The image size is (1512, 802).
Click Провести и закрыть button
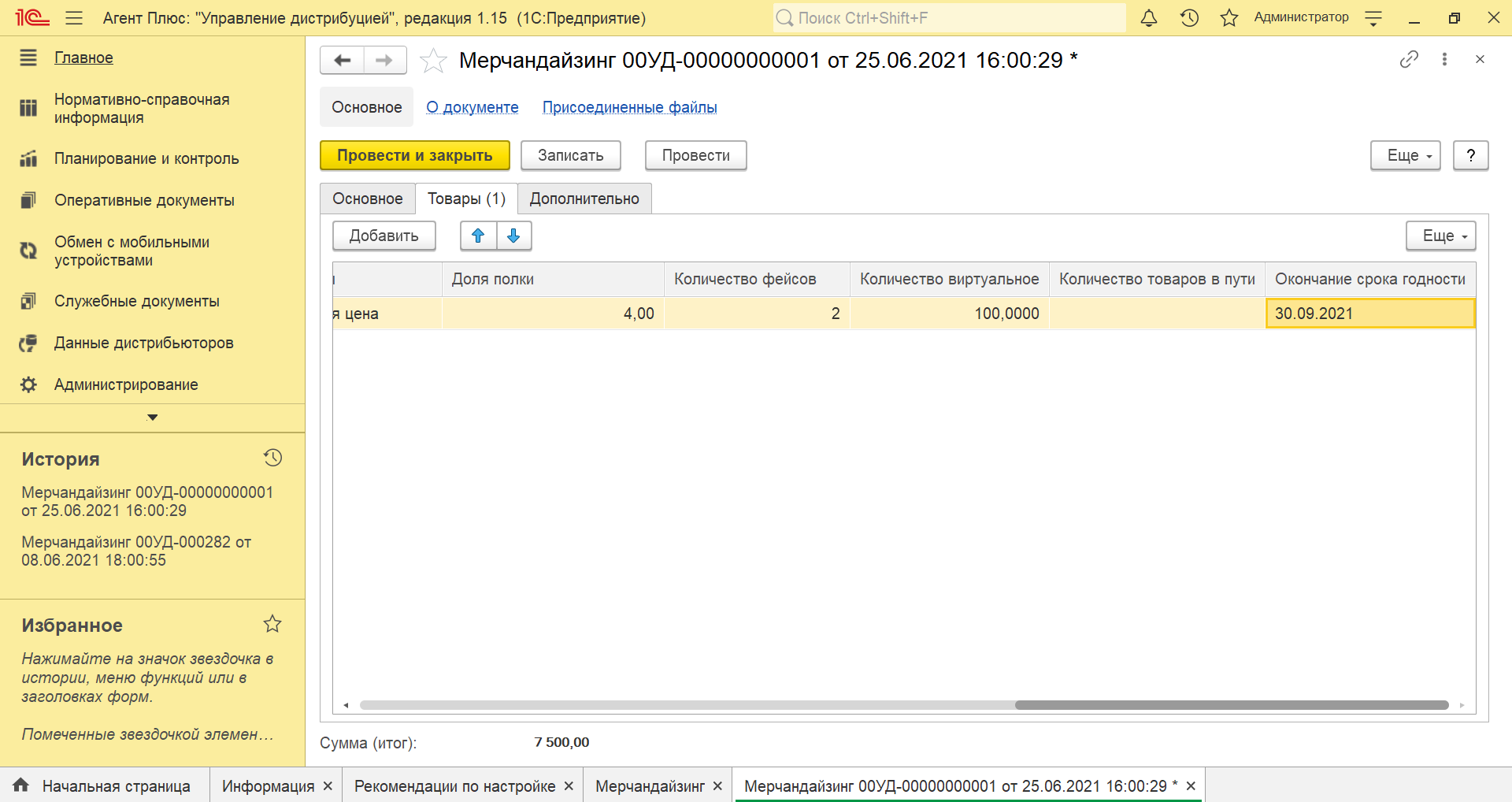pyautogui.click(x=415, y=155)
